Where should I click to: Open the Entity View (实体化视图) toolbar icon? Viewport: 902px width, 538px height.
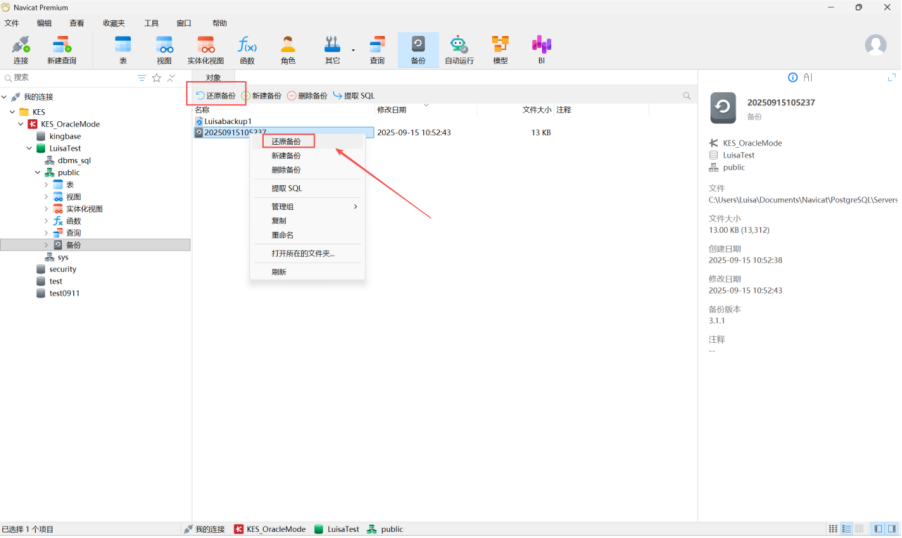point(205,49)
